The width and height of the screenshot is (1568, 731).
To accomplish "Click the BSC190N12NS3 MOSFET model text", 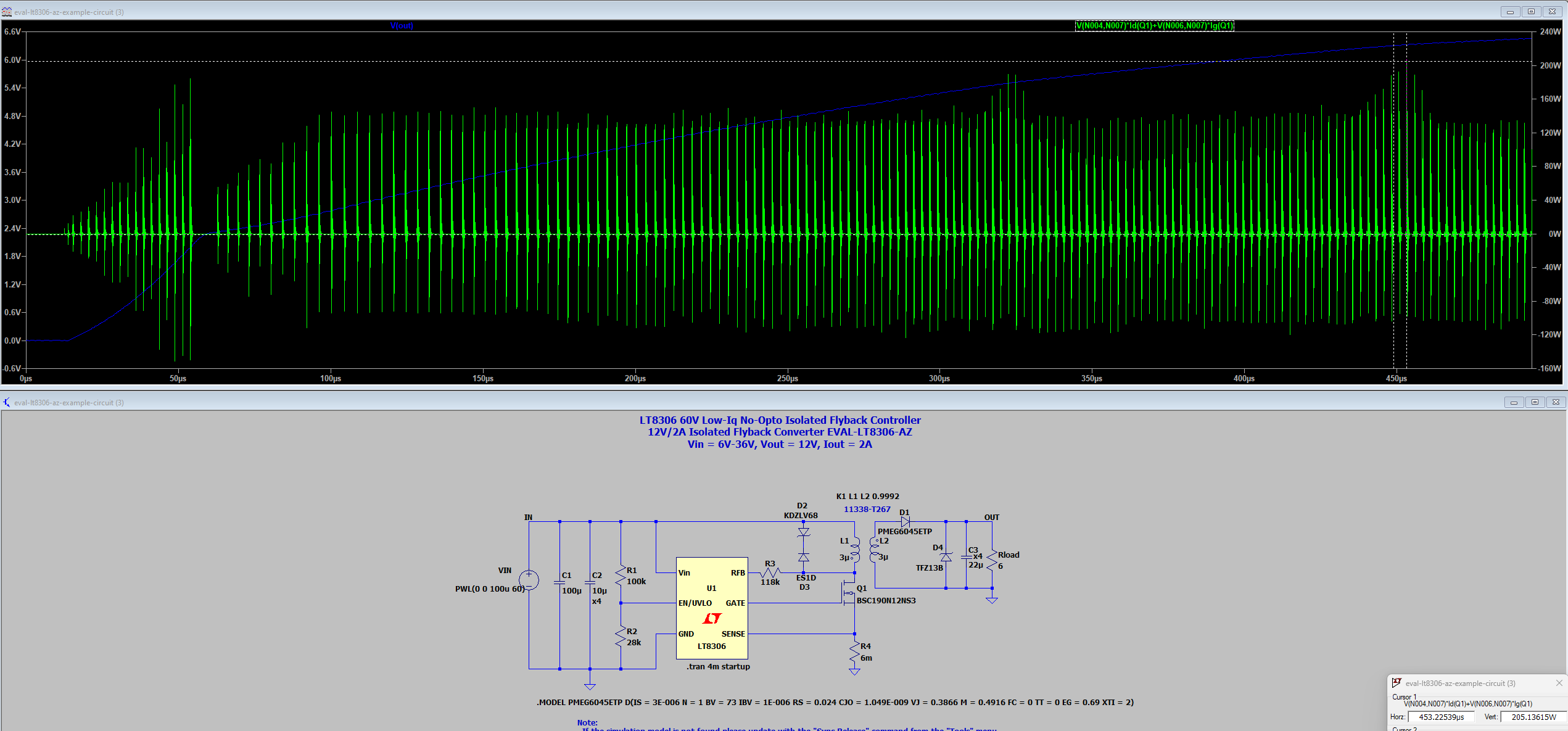I will click(x=886, y=600).
